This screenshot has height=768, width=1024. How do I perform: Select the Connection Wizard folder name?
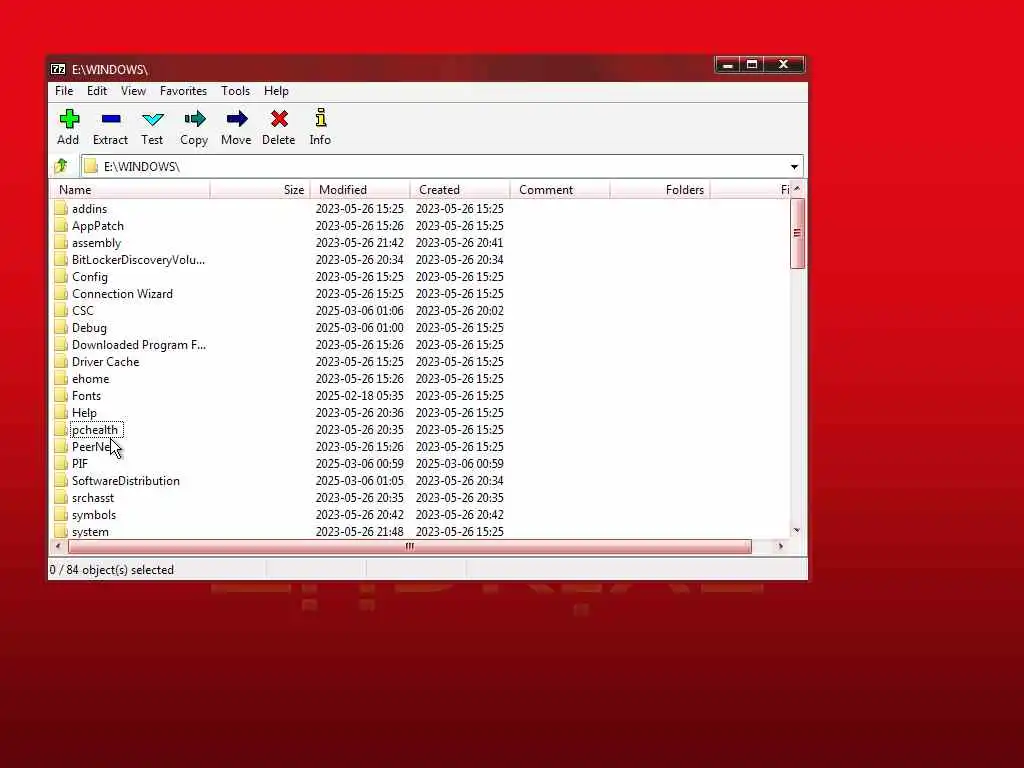coord(122,293)
